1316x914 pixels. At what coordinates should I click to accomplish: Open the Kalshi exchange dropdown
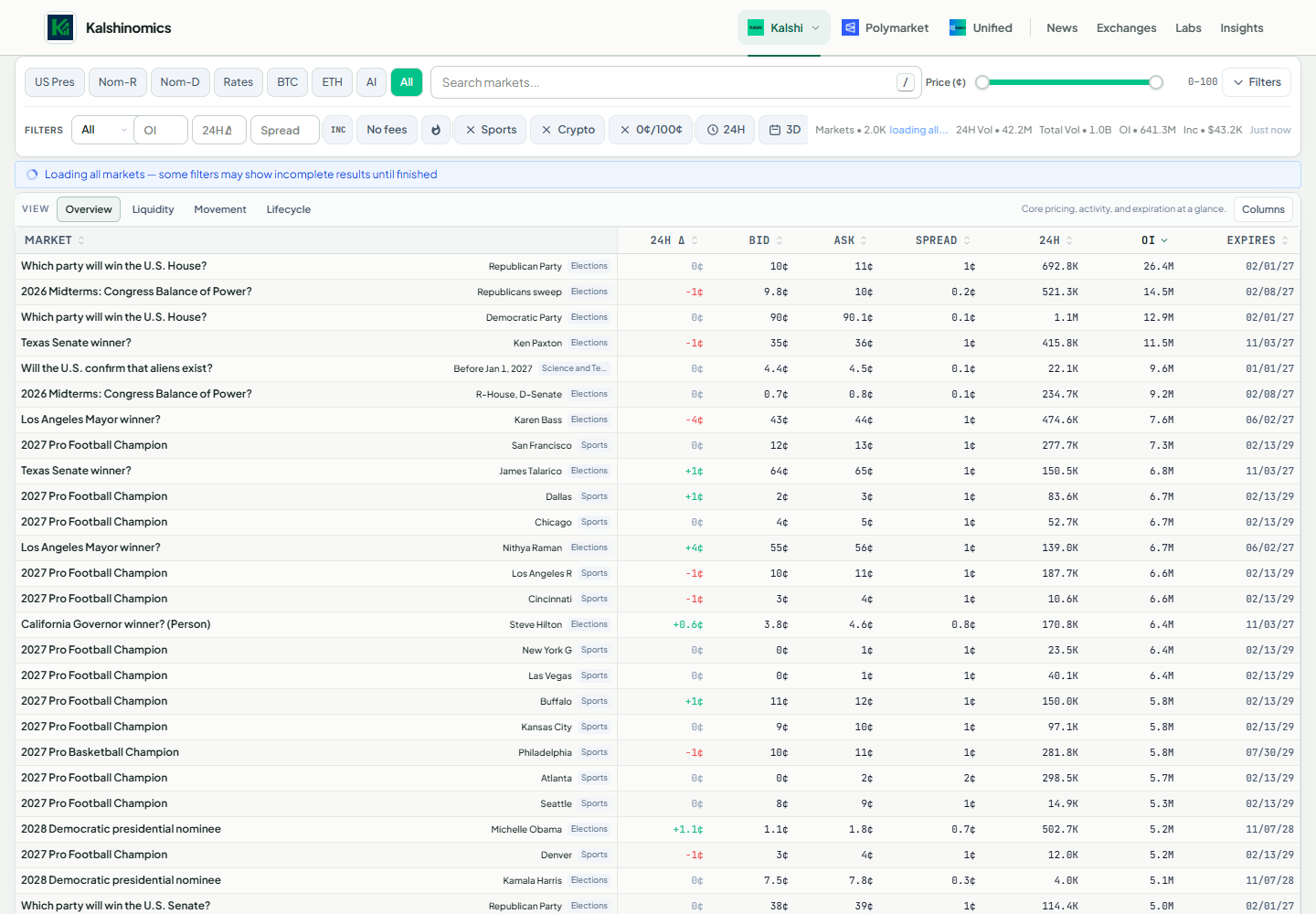click(x=784, y=27)
